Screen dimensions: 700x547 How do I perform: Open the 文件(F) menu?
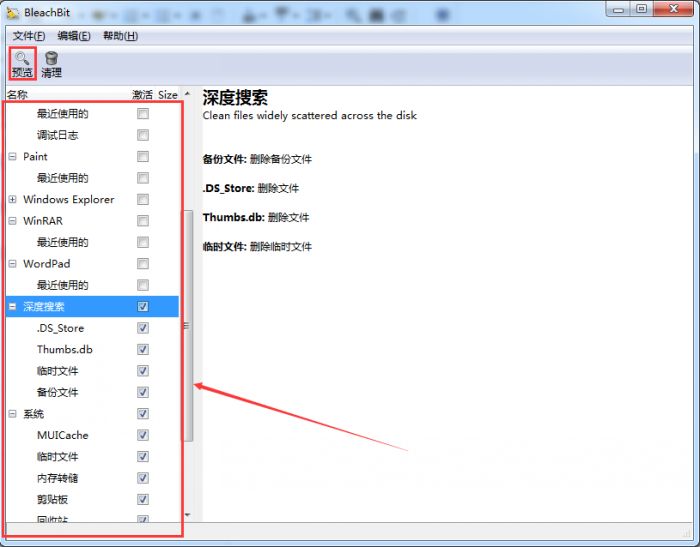coord(29,36)
